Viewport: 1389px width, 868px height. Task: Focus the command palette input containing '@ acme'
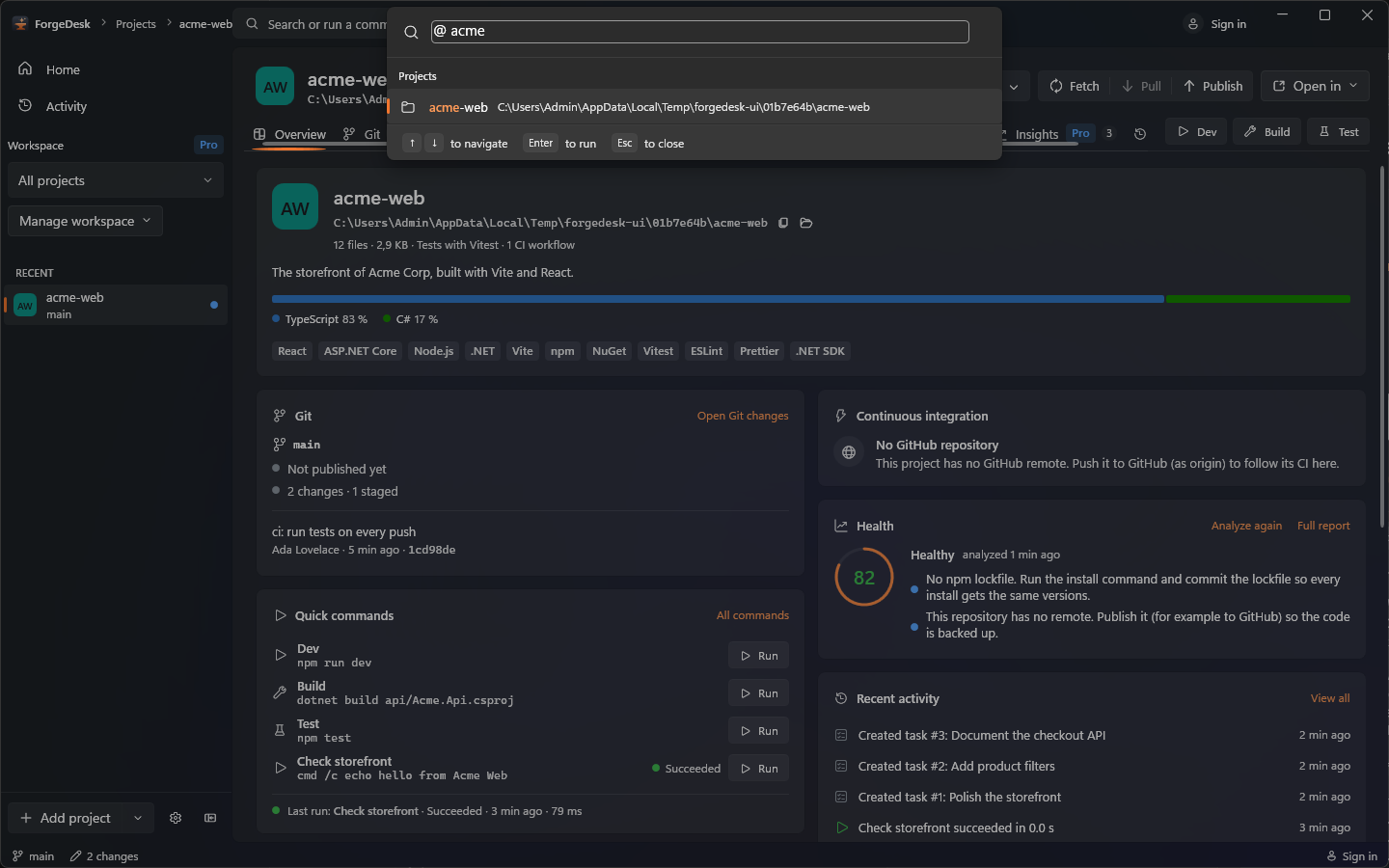[700, 32]
